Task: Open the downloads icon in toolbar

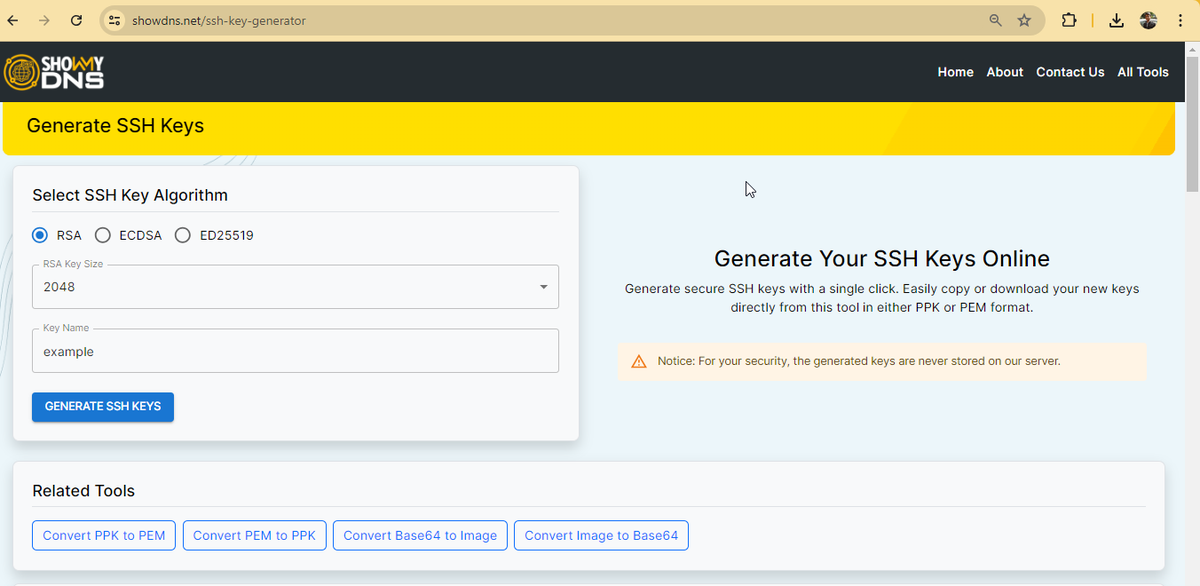Action: click(1117, 20)
